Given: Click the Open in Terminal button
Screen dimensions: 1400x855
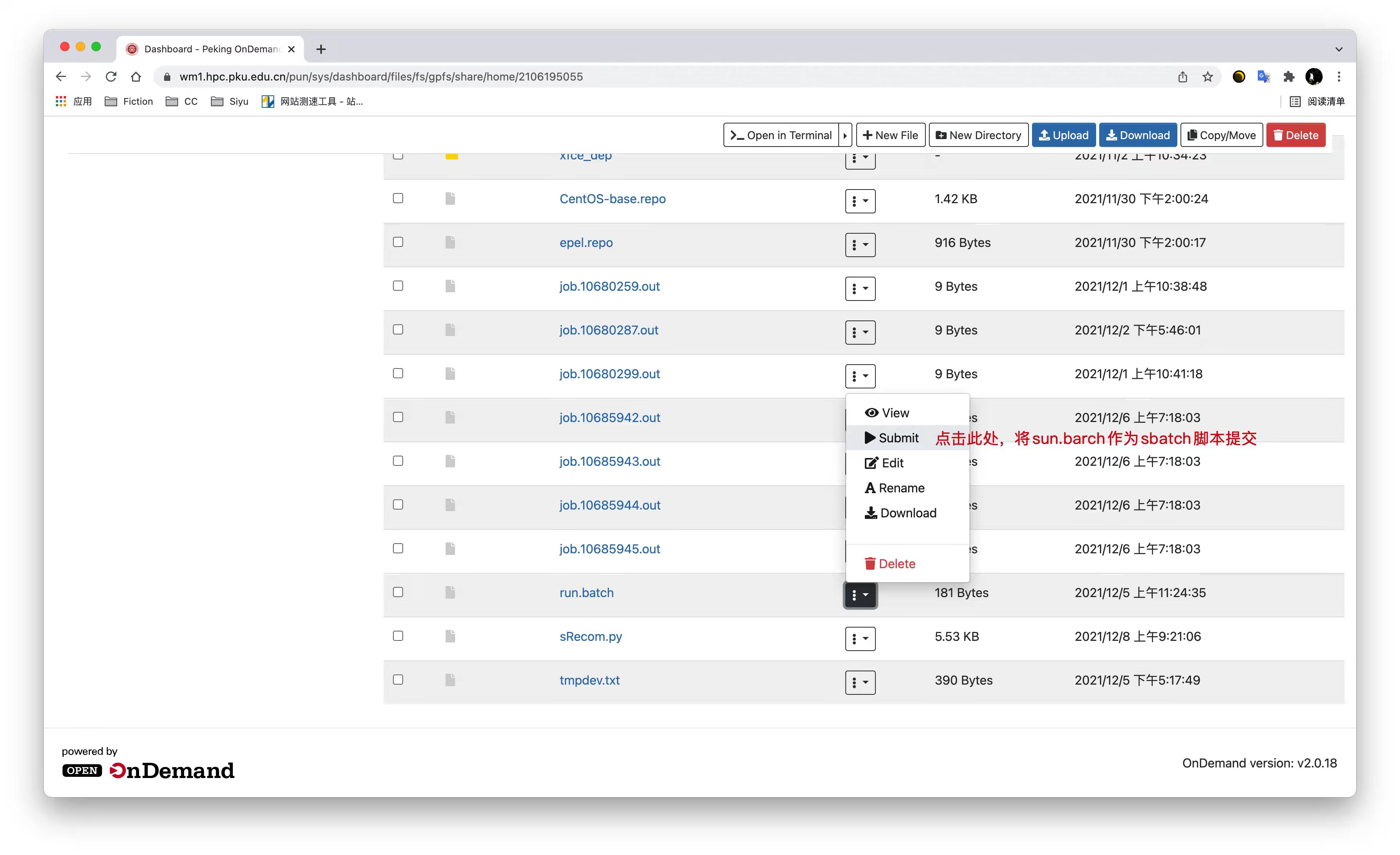Looking at the screenshot, I should (x=781, y=135).
